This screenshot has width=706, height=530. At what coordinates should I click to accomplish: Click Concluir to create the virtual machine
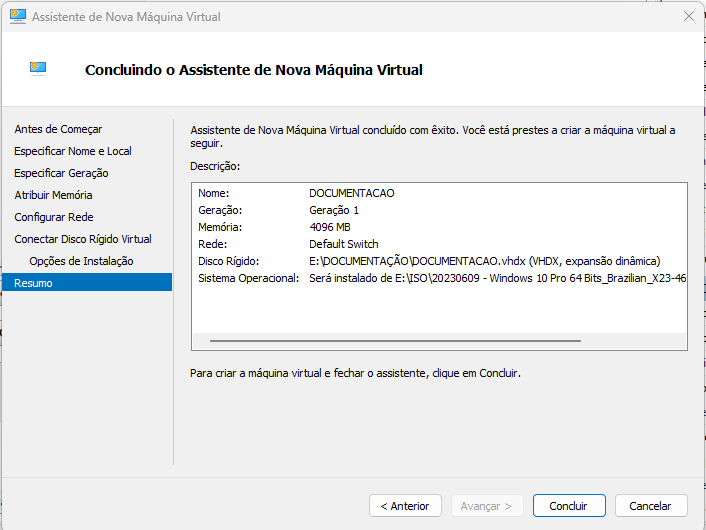tap(568, 506)
